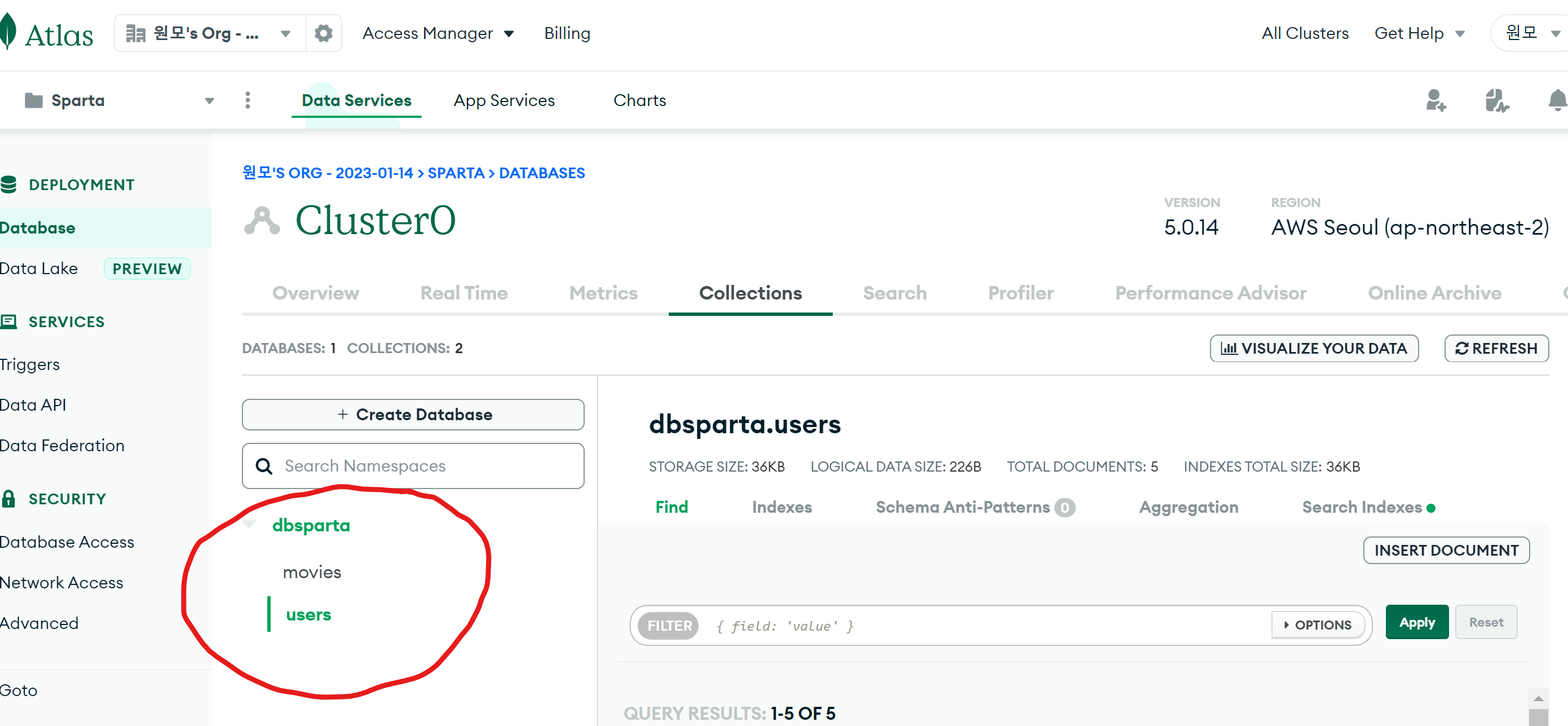Viewport: 1568px width, 726px height.
Task: Expand the Access Manager menu
Action: [x=438, y=33]
